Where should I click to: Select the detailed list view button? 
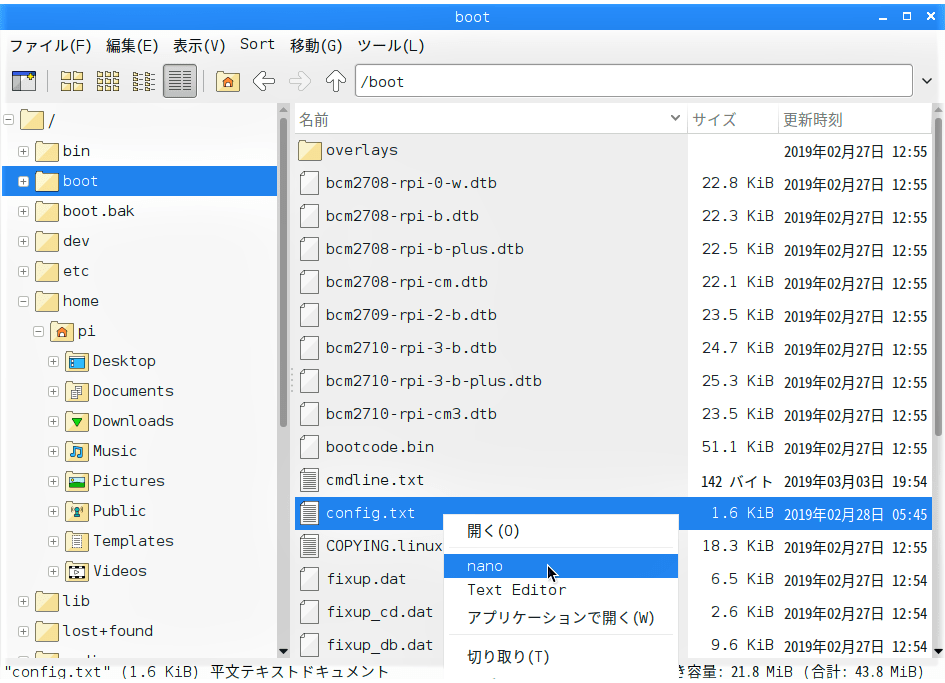pos(180,81)
